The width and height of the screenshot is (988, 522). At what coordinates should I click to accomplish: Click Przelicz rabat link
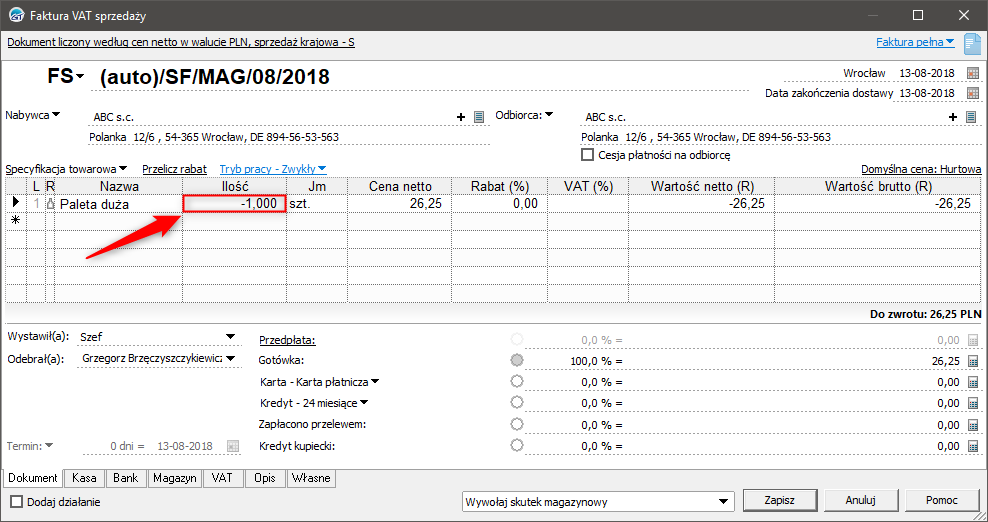pos(175,169)
